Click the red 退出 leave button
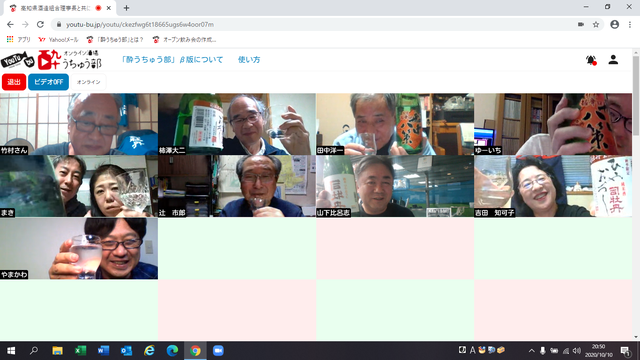 coord(14,82)
